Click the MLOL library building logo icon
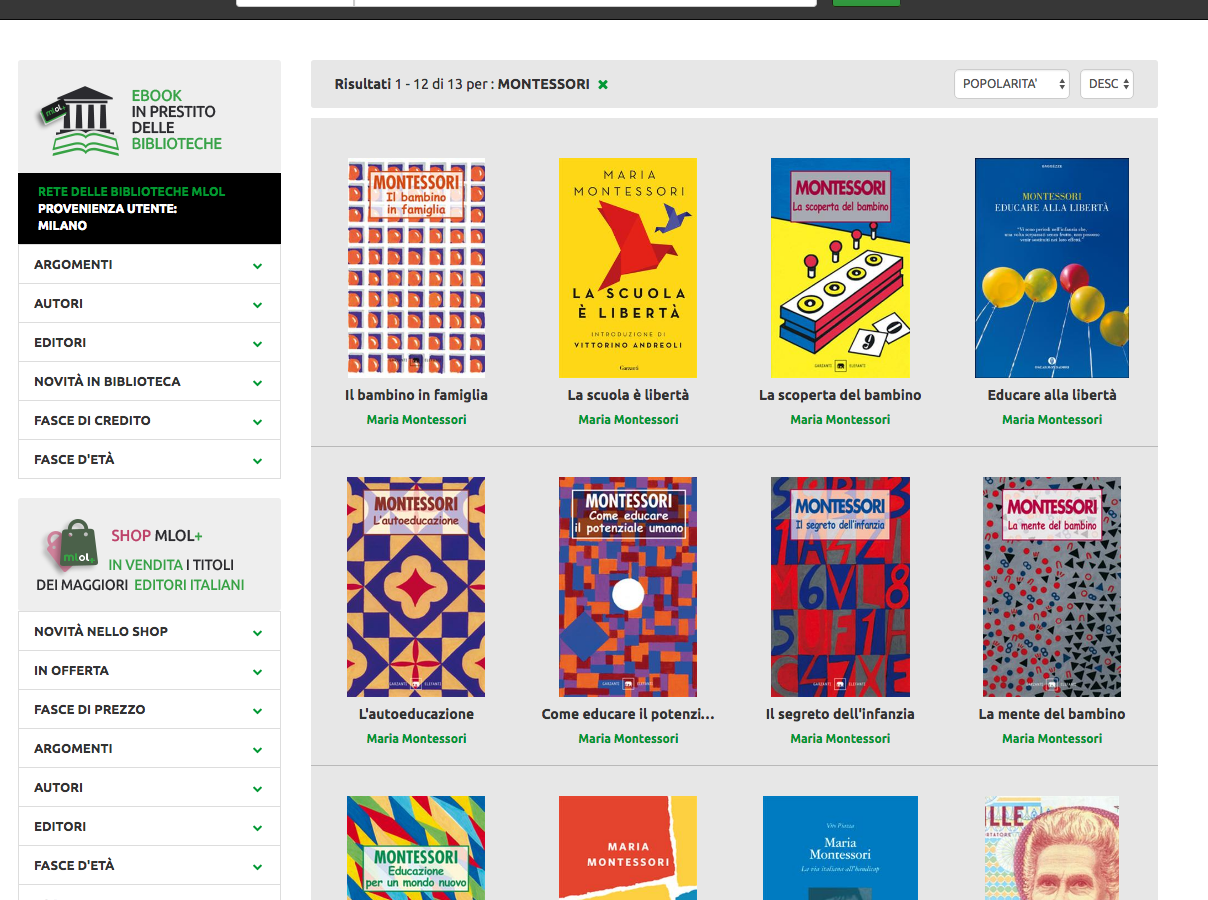Screen dimensions: 1208x900 pyautogui.click(x=78, y=121)
